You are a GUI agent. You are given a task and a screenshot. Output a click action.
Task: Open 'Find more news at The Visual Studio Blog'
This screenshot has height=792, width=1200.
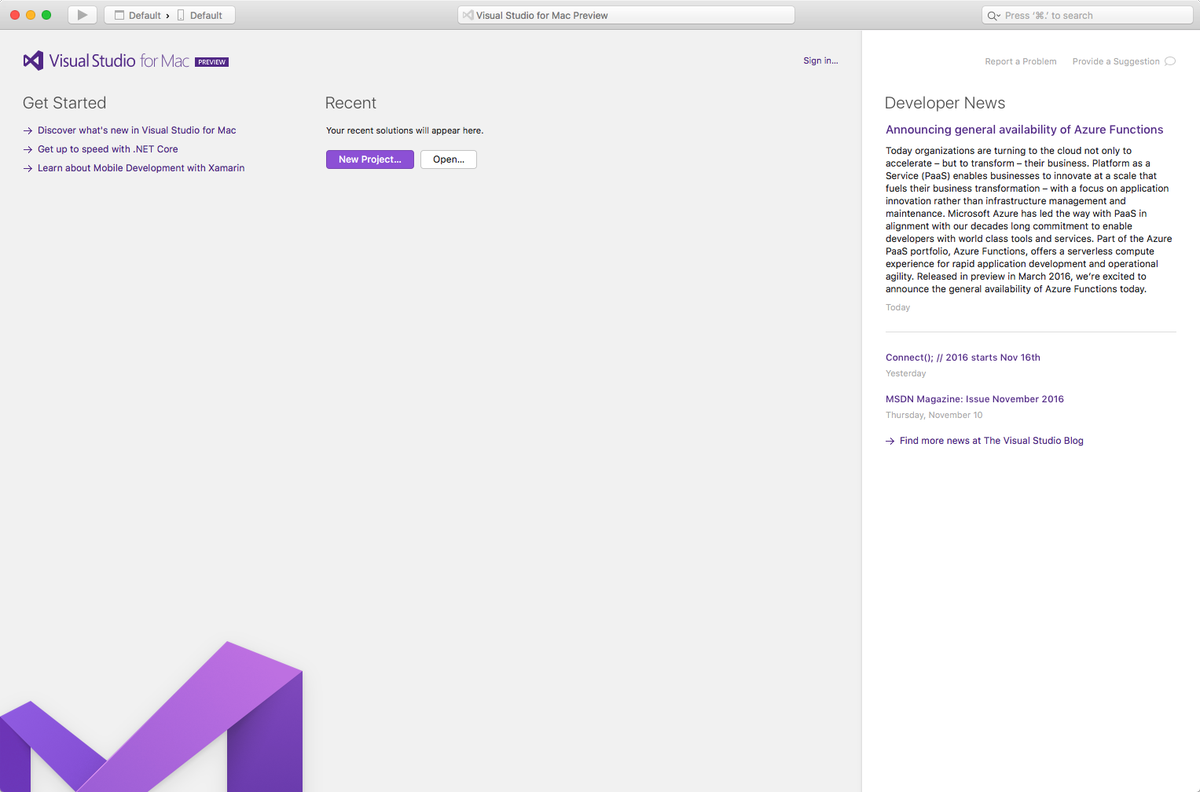(x=990, y=441)
